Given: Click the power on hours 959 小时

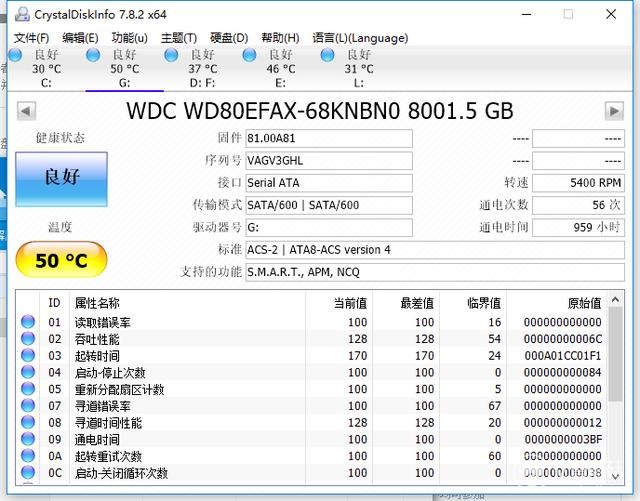Looking at the screenshot, I should [578, 227].
